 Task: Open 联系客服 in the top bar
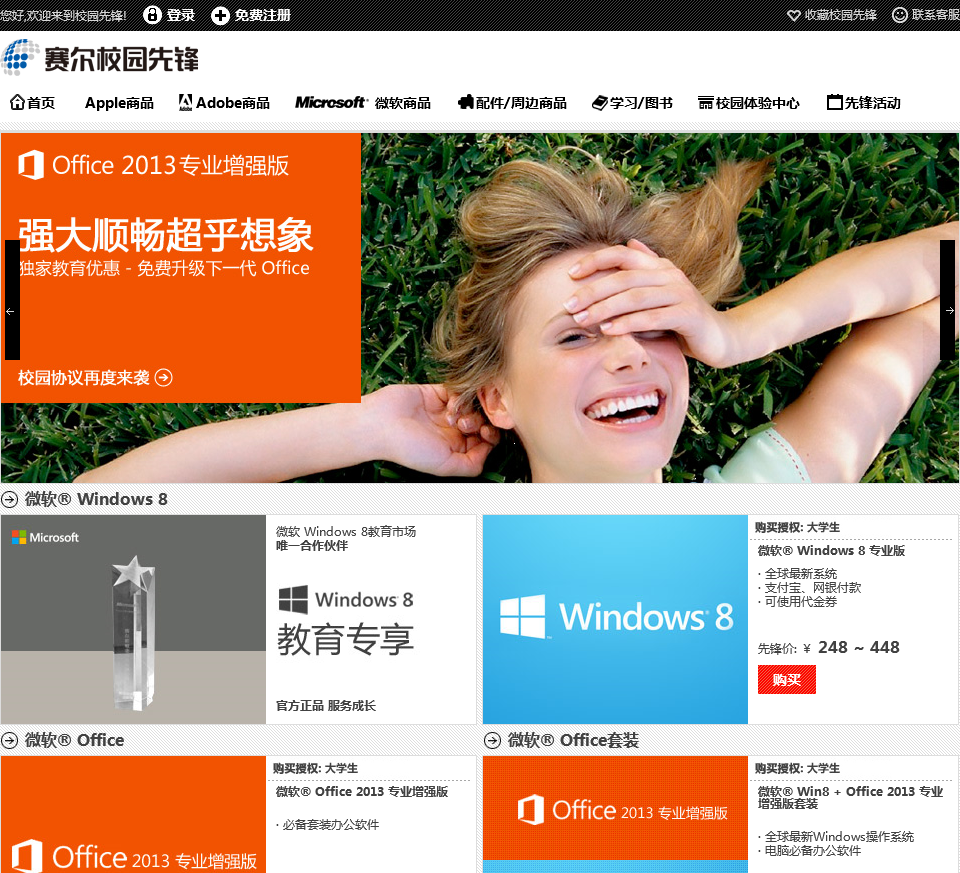(x=935, y=15)
